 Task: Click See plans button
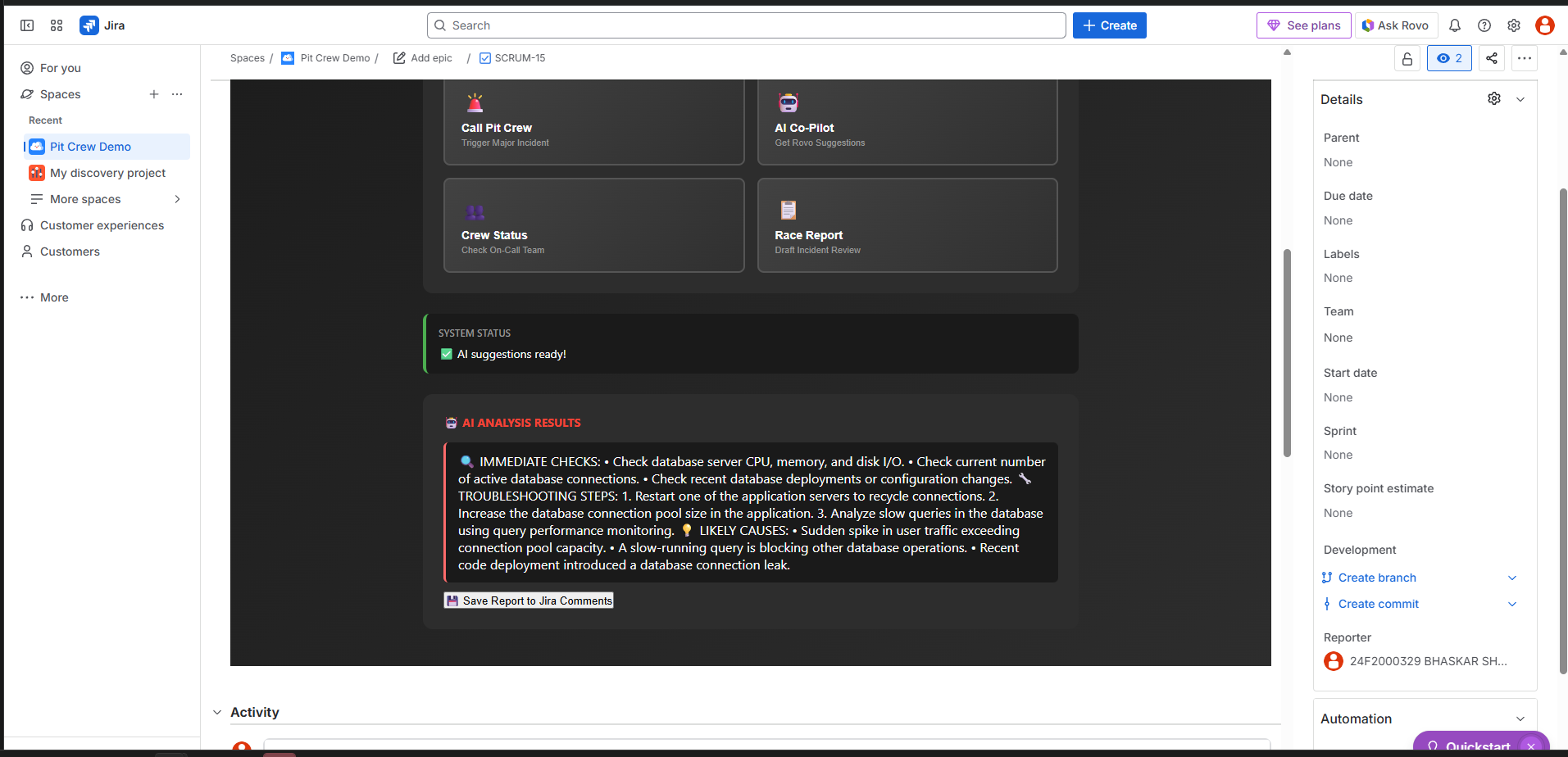[x=1304, y=25]
